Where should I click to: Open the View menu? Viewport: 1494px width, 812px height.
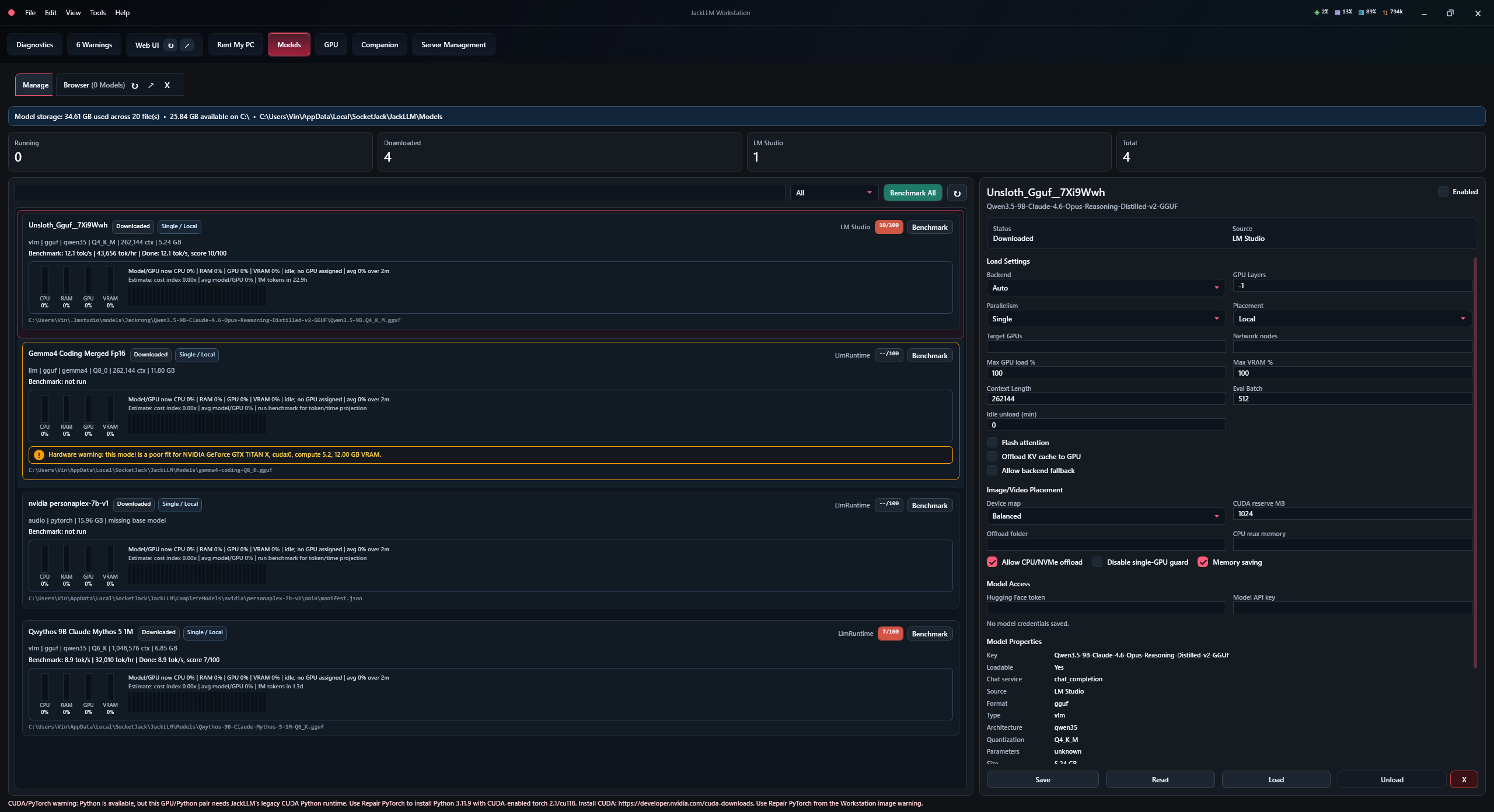(73, 12)
